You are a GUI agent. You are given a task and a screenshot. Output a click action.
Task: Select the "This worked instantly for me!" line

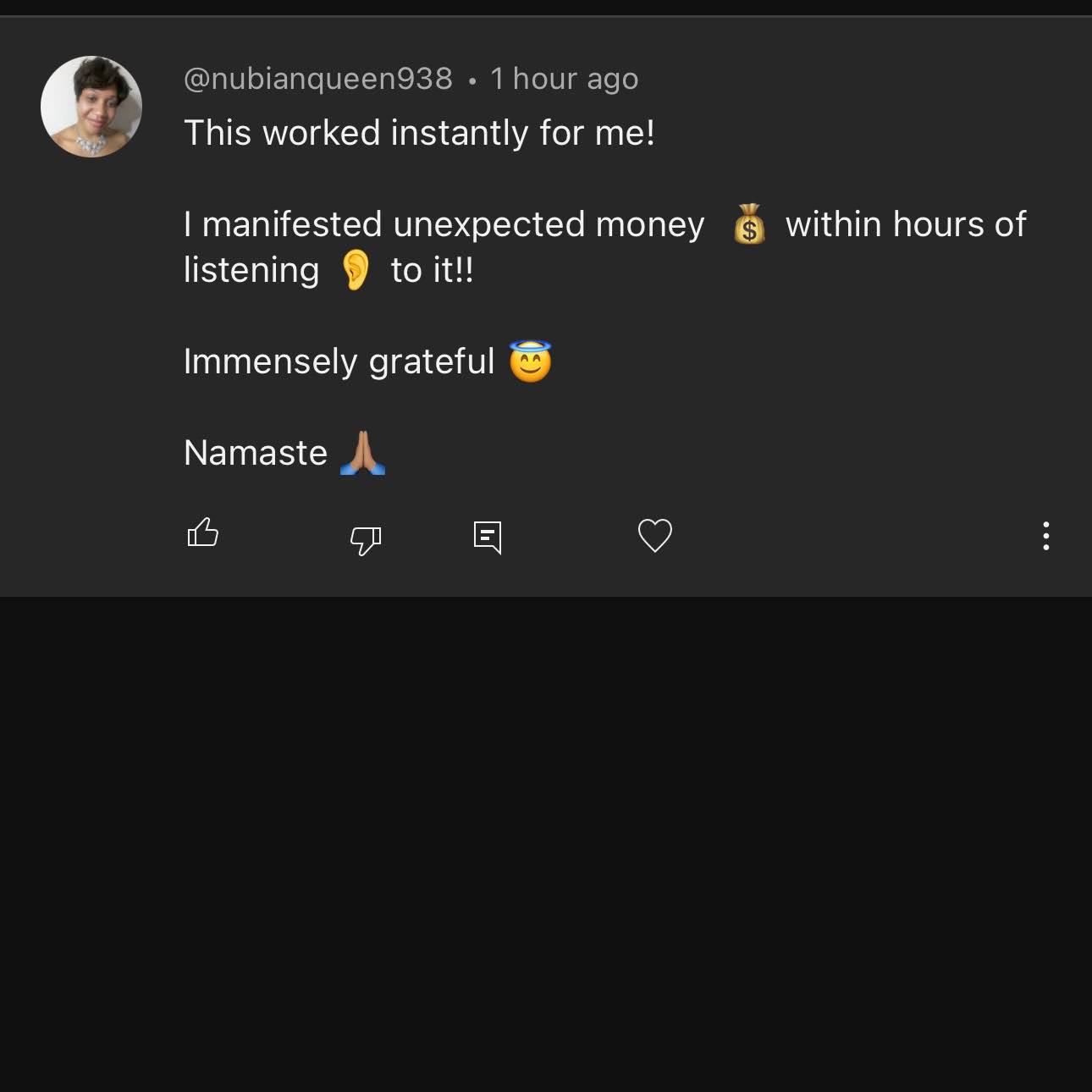[419, 133]
